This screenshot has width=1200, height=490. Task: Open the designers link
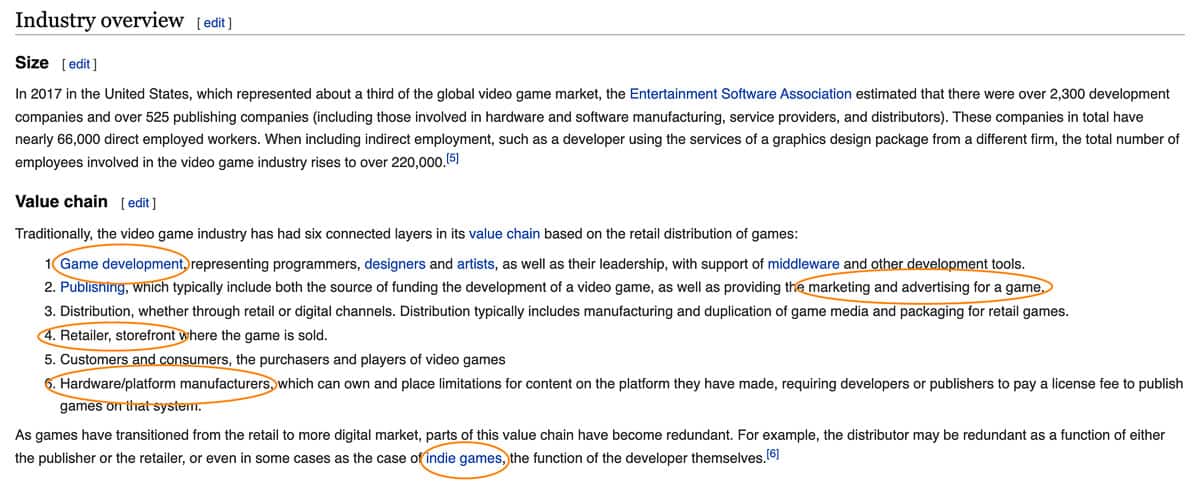click(x=395, y=265)
